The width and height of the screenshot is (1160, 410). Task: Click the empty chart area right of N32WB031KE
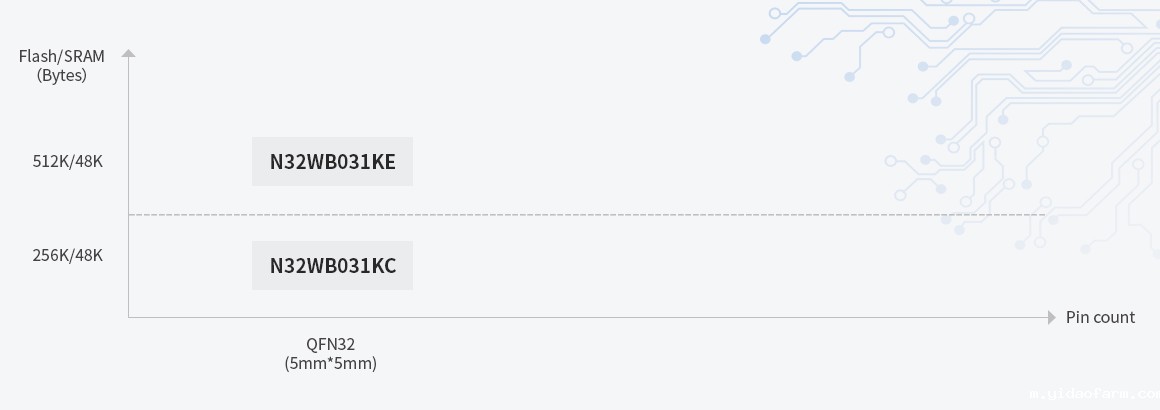click(x=650, y=162)
